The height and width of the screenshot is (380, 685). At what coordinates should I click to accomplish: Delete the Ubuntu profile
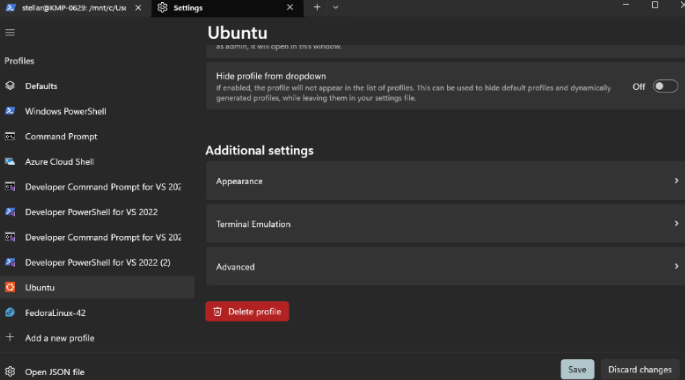point(247,311)
